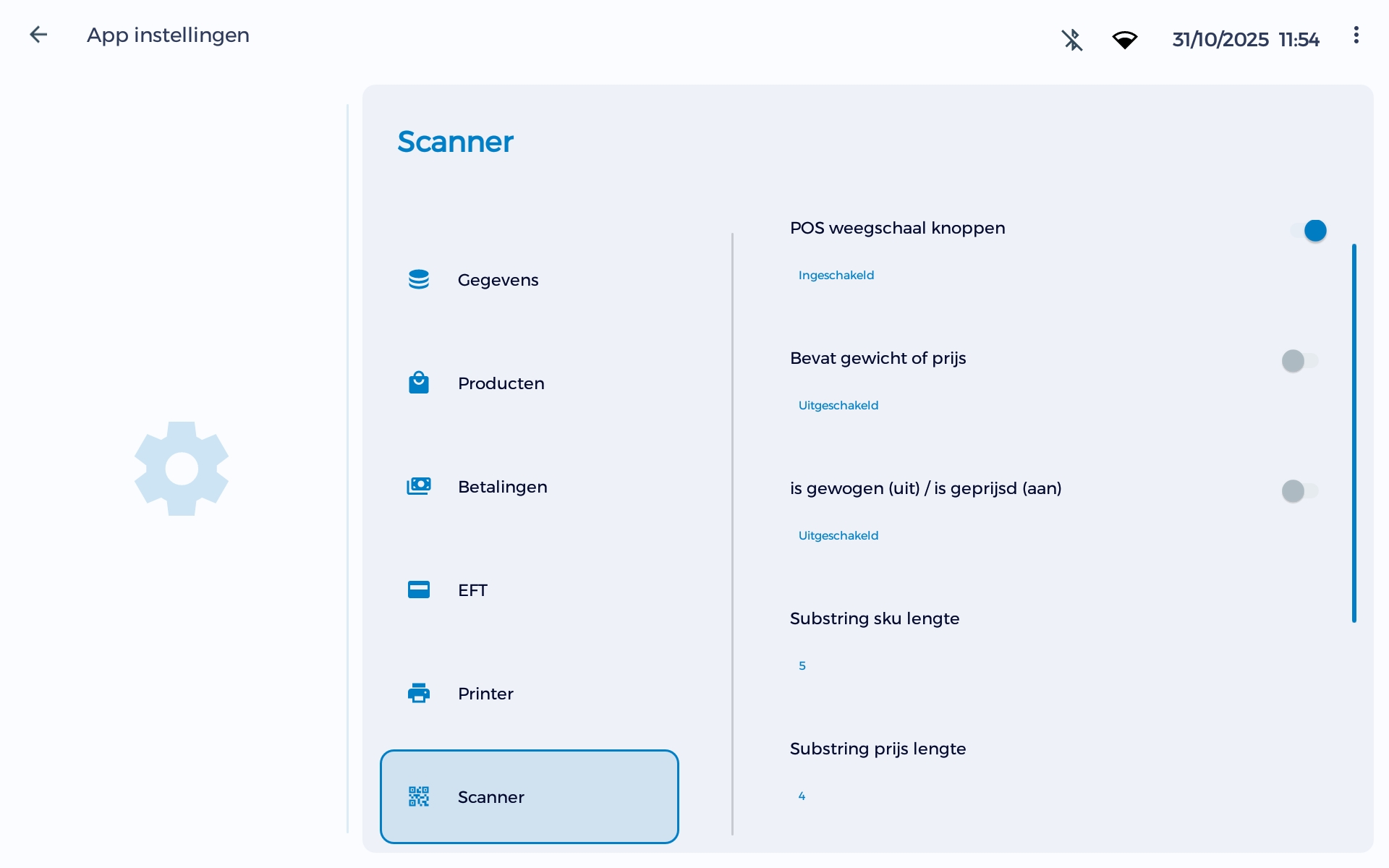1389x868 pixels.
Task: Click the disabled Bluetooth status icon
Action: pyautogui.click(x=1072, y=40)
